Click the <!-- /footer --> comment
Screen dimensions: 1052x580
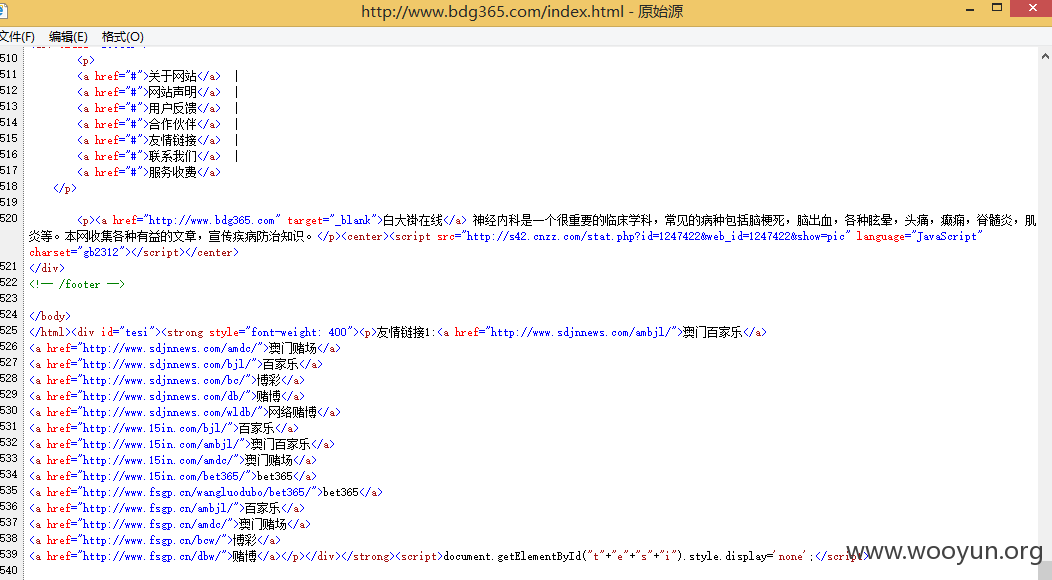click(77, 285)
